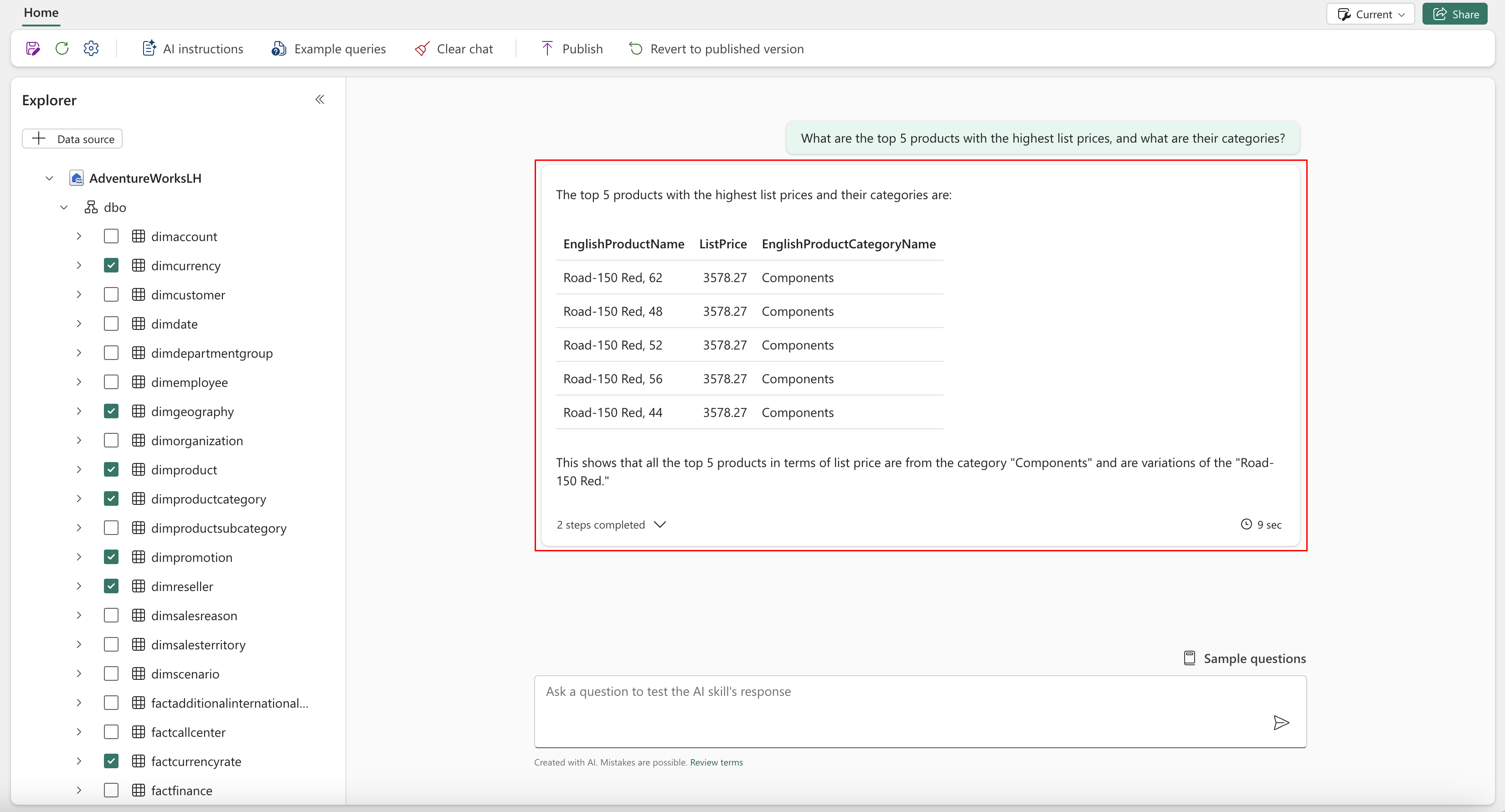Click the refresh icon in toolbar
This screenshot has height=812, width=1505.
[62, 48]
